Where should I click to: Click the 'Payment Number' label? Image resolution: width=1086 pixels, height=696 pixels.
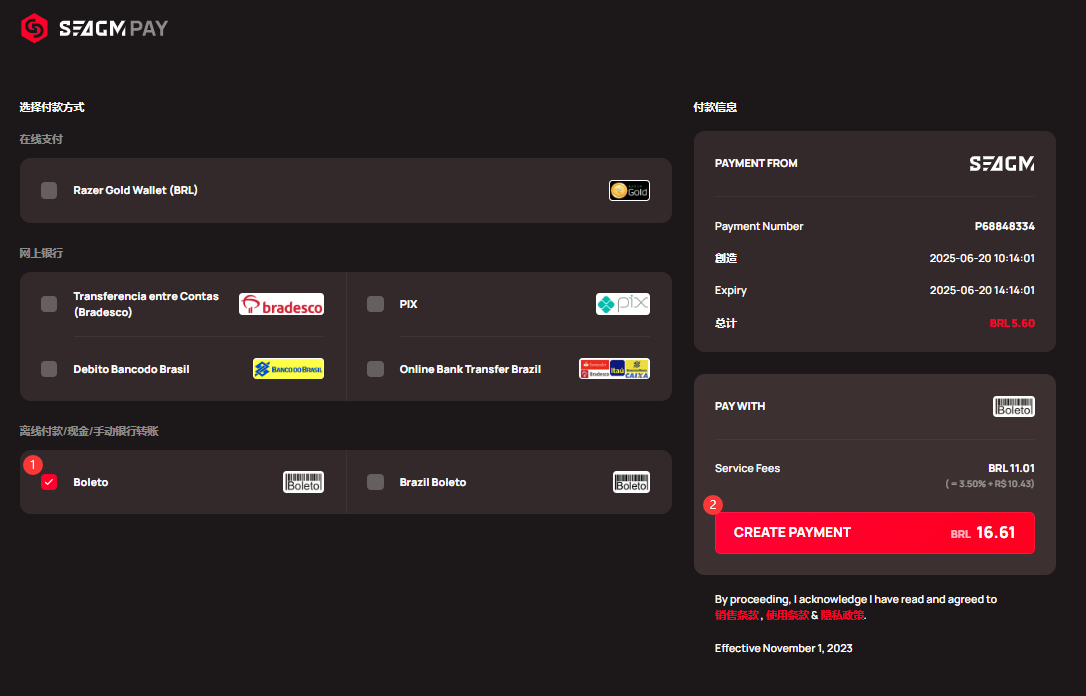(x=759, y=226)
